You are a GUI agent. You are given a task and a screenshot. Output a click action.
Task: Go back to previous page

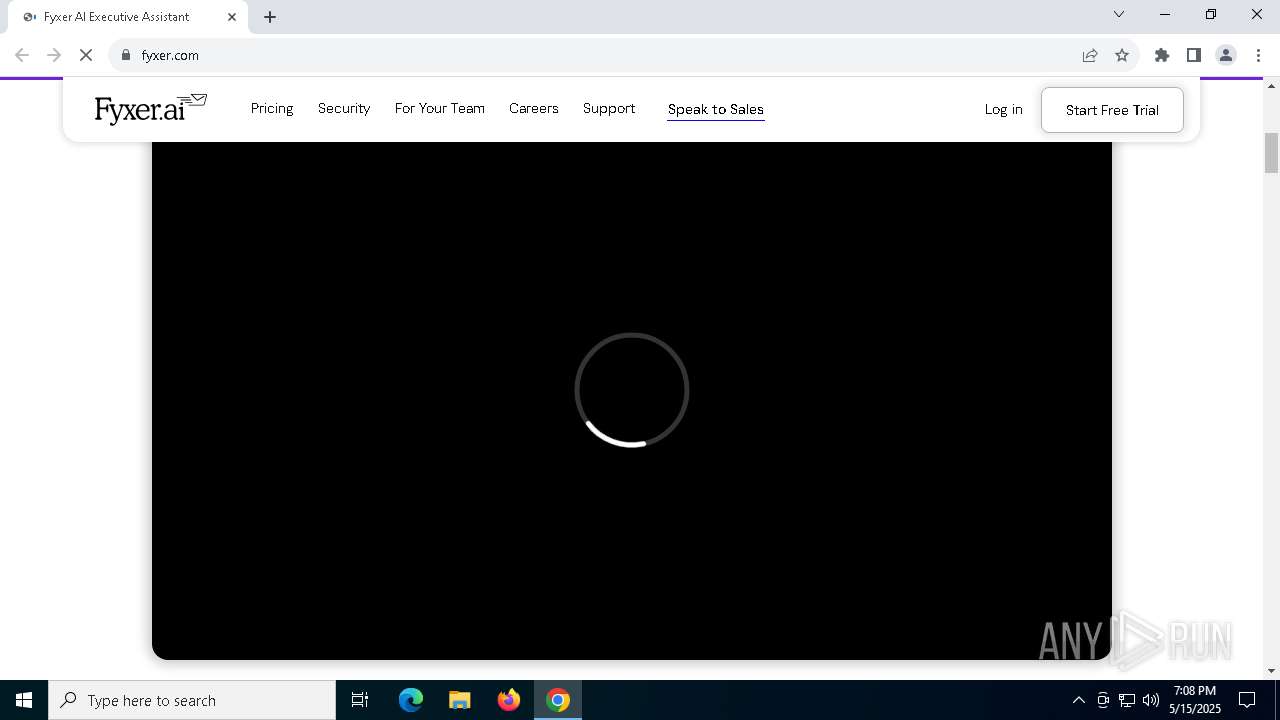pyautogui.click(x=22, y=56)
